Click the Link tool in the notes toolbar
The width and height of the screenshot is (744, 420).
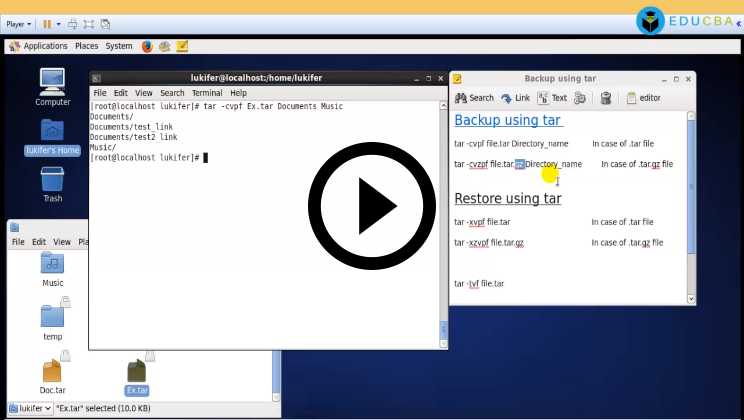(x=515, y=98)
